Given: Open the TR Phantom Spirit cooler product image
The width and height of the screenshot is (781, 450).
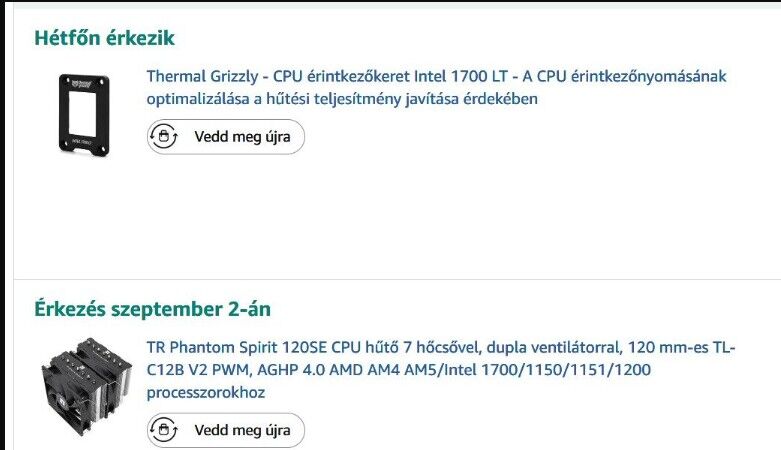Looking at the screenshot, I should 86,387.
